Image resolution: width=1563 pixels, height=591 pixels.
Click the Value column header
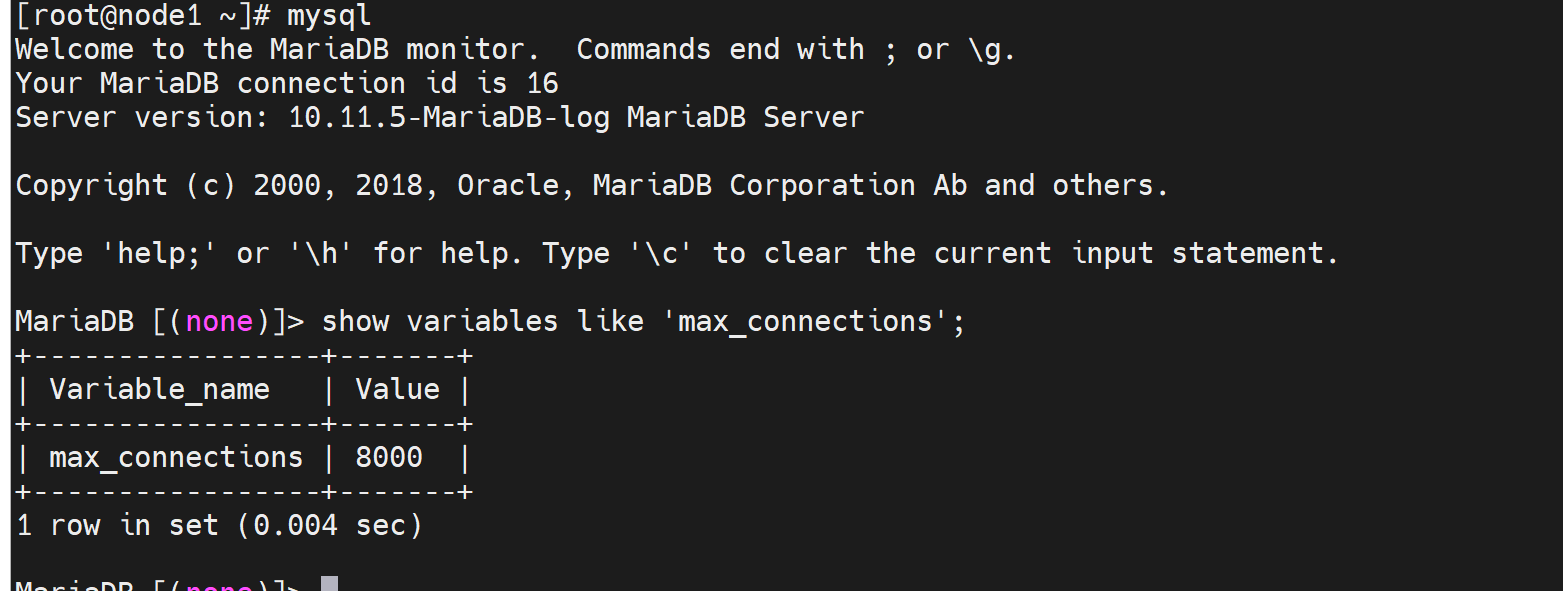click(397, 390)
